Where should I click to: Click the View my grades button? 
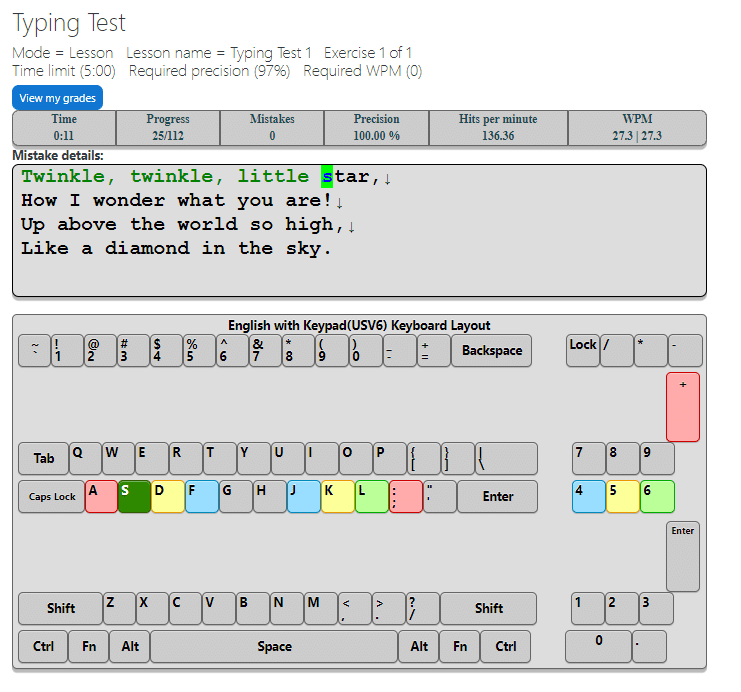click(57, 98)
